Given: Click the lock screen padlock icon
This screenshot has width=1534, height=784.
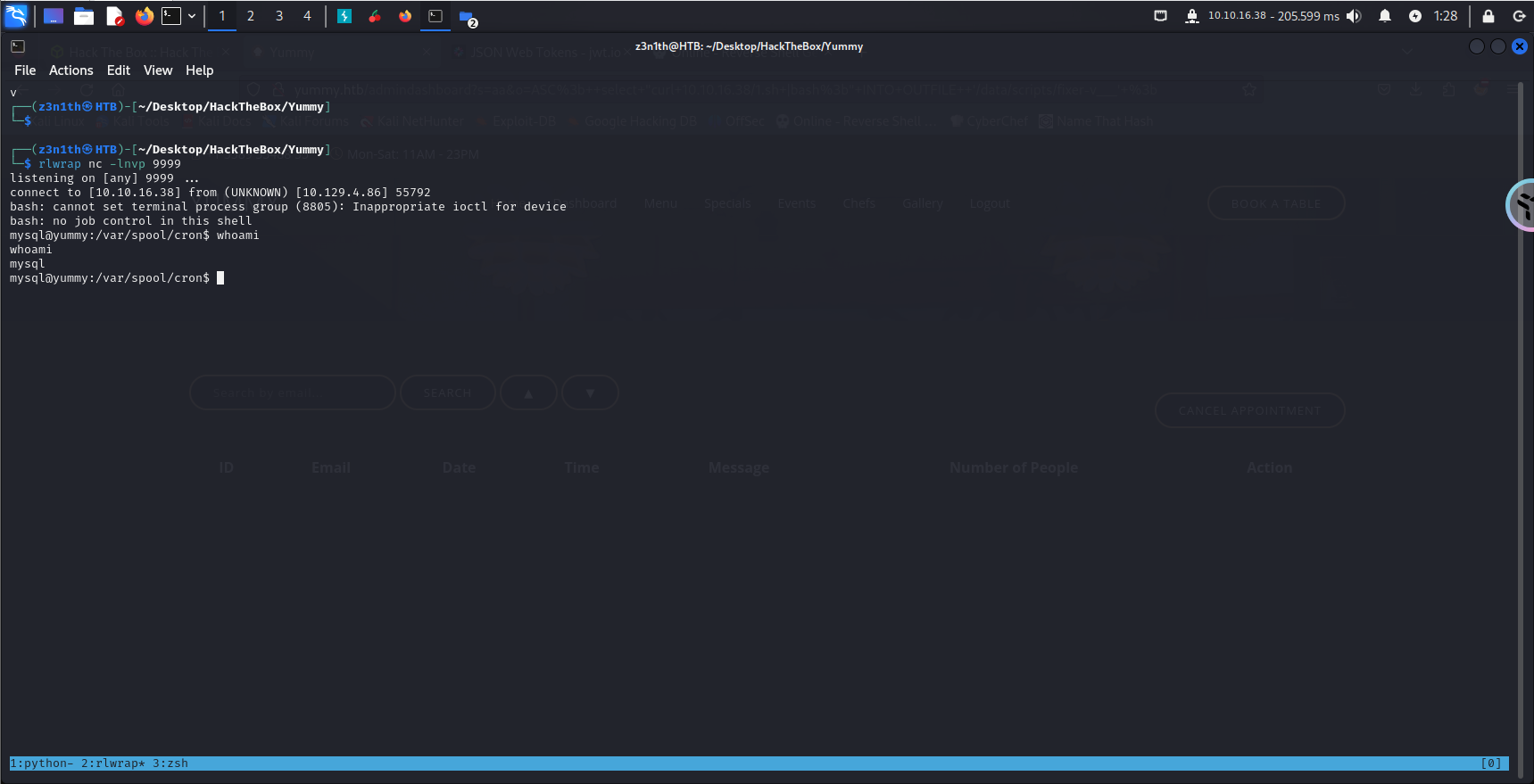Looking at the screenshot, I should point(1488,16).
